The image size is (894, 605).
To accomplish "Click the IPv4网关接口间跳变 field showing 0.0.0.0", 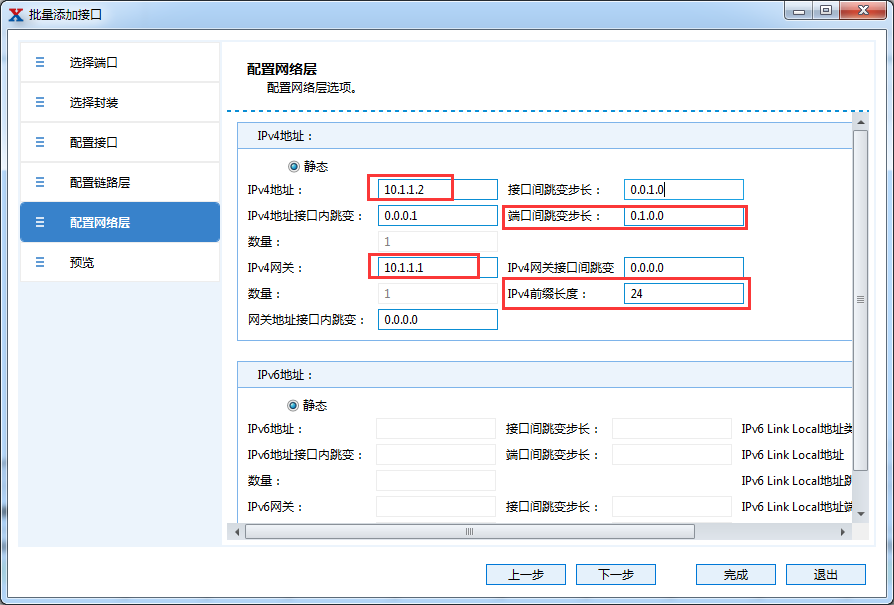I will 684,267.
